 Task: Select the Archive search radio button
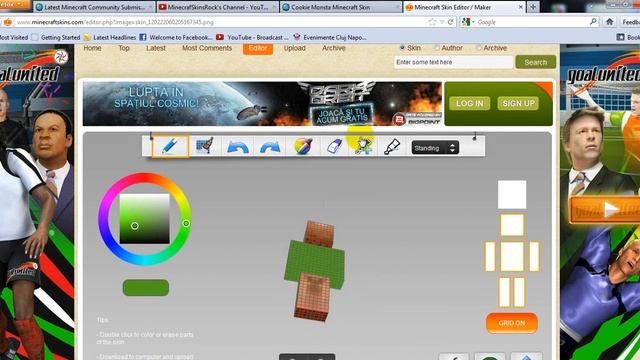coord(479,48)
